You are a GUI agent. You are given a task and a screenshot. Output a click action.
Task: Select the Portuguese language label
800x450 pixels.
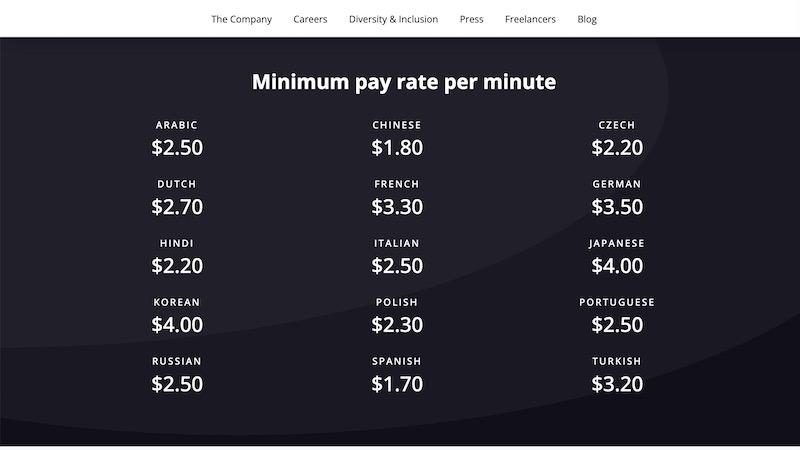617,302
